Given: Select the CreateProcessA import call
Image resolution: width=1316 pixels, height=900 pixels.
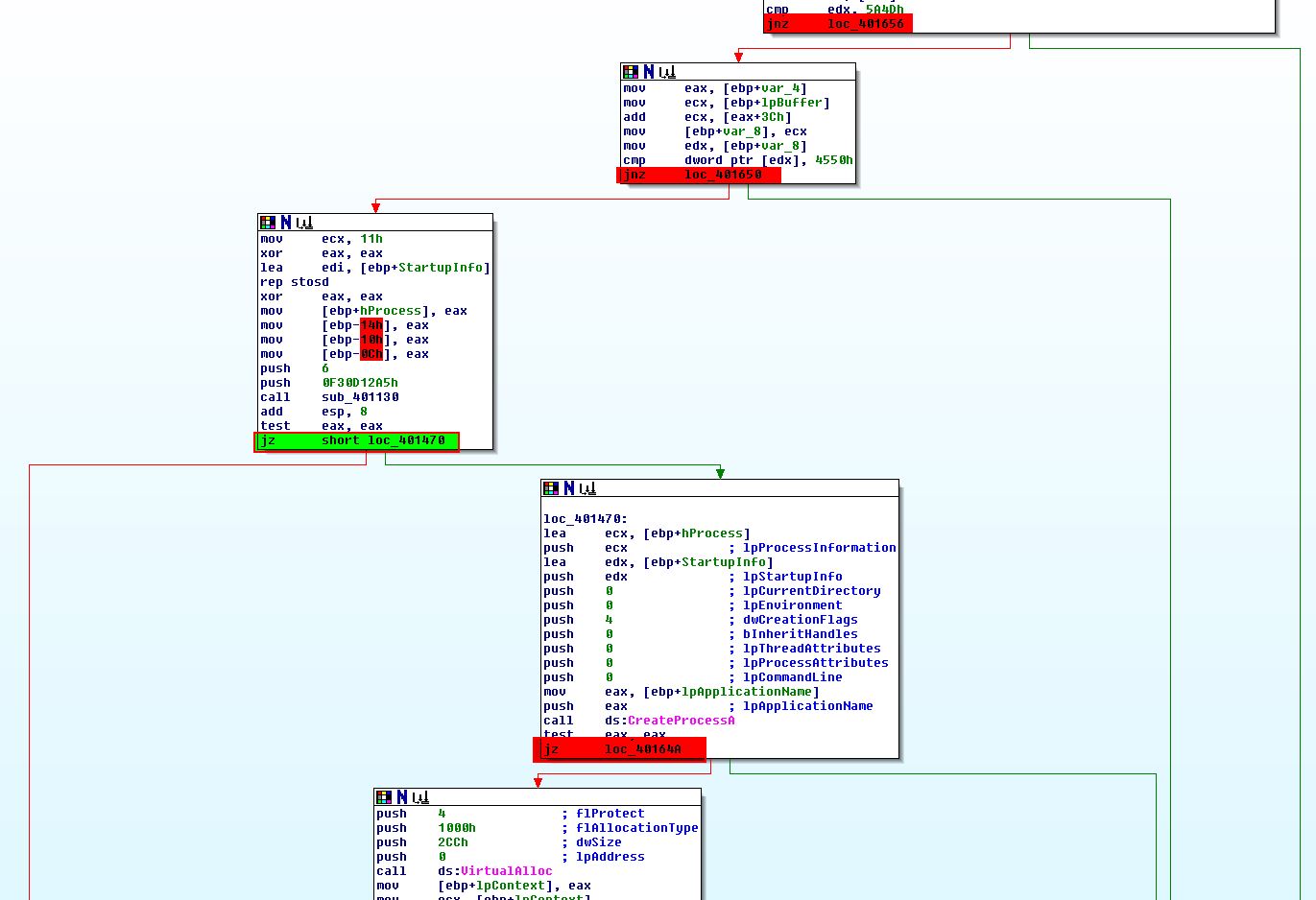Looking at the screenshot, I should click(x=681, y=721).
